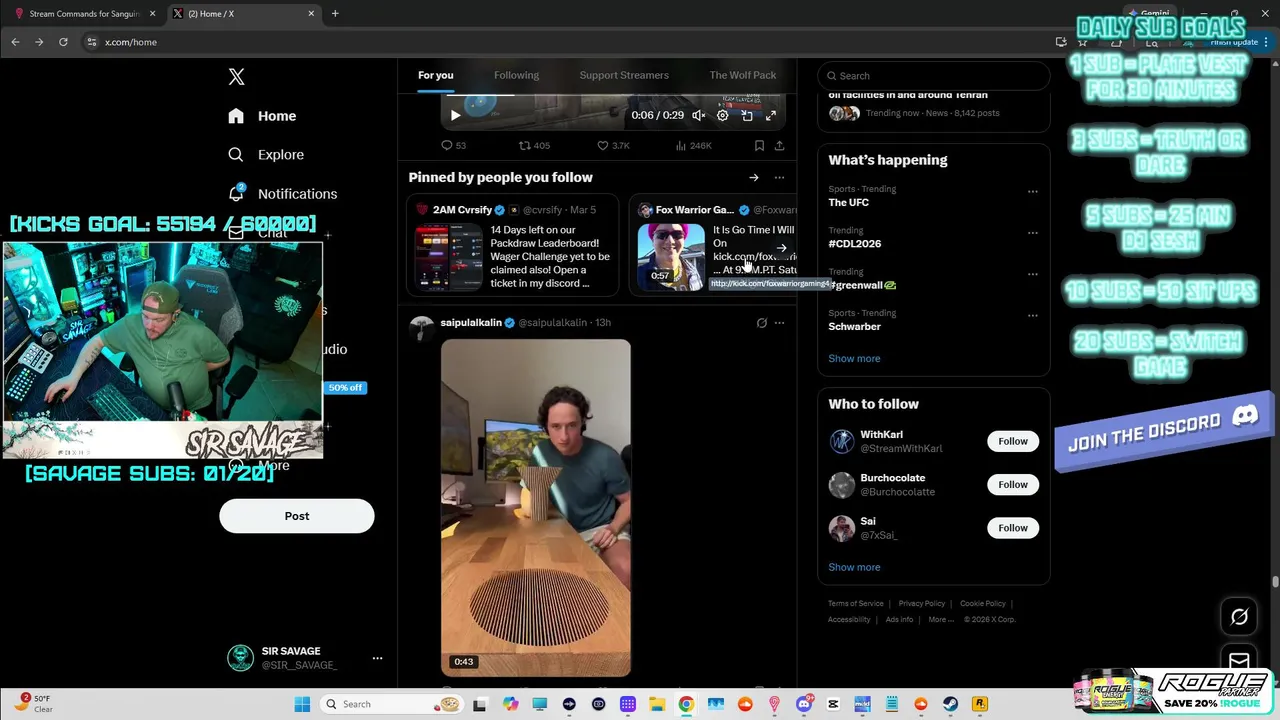Viewport: 1280px width, 720px height.
Task: Enable picture-in-picture for video
Action: (x=746, y=115)
